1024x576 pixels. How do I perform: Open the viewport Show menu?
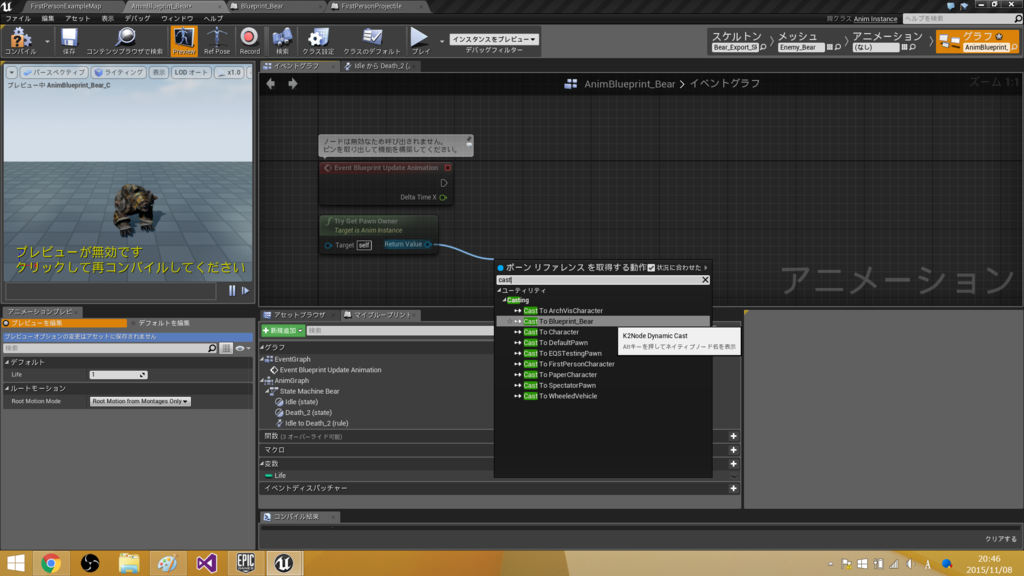(159, 72)
